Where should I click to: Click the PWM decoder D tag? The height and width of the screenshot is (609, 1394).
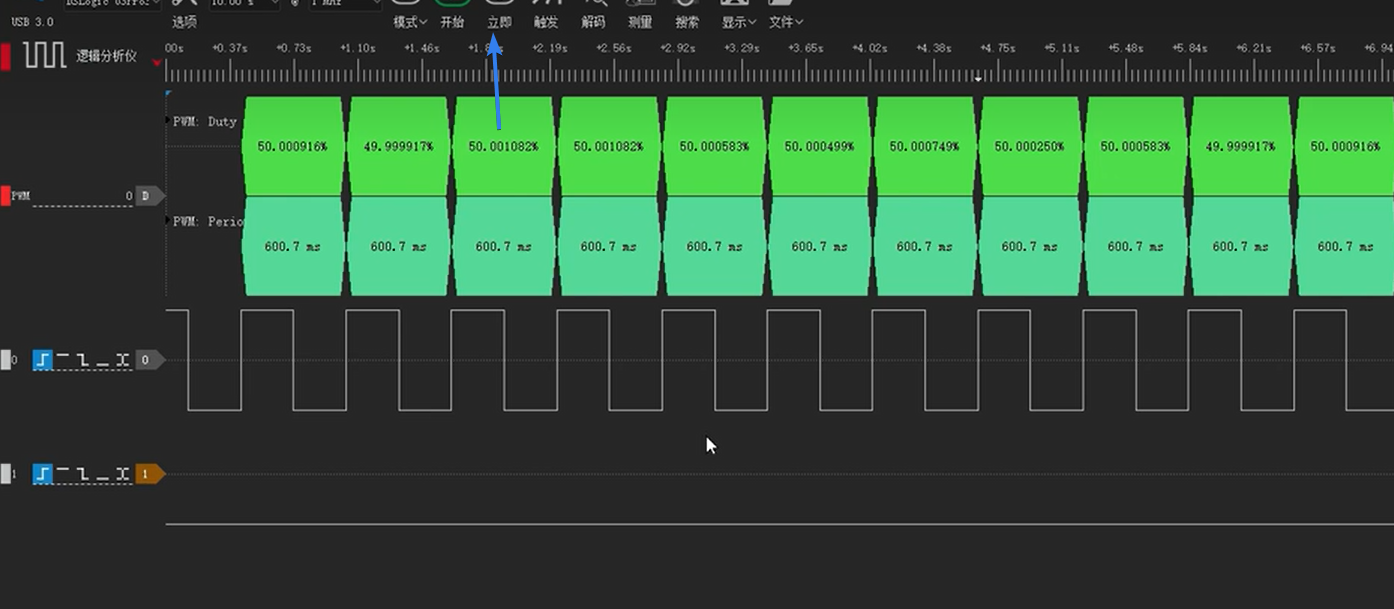(146, 196)
